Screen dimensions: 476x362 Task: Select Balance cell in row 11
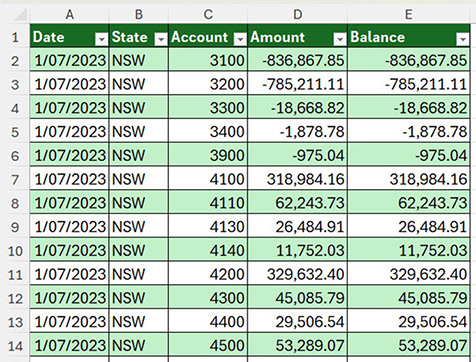pos(409,274)
